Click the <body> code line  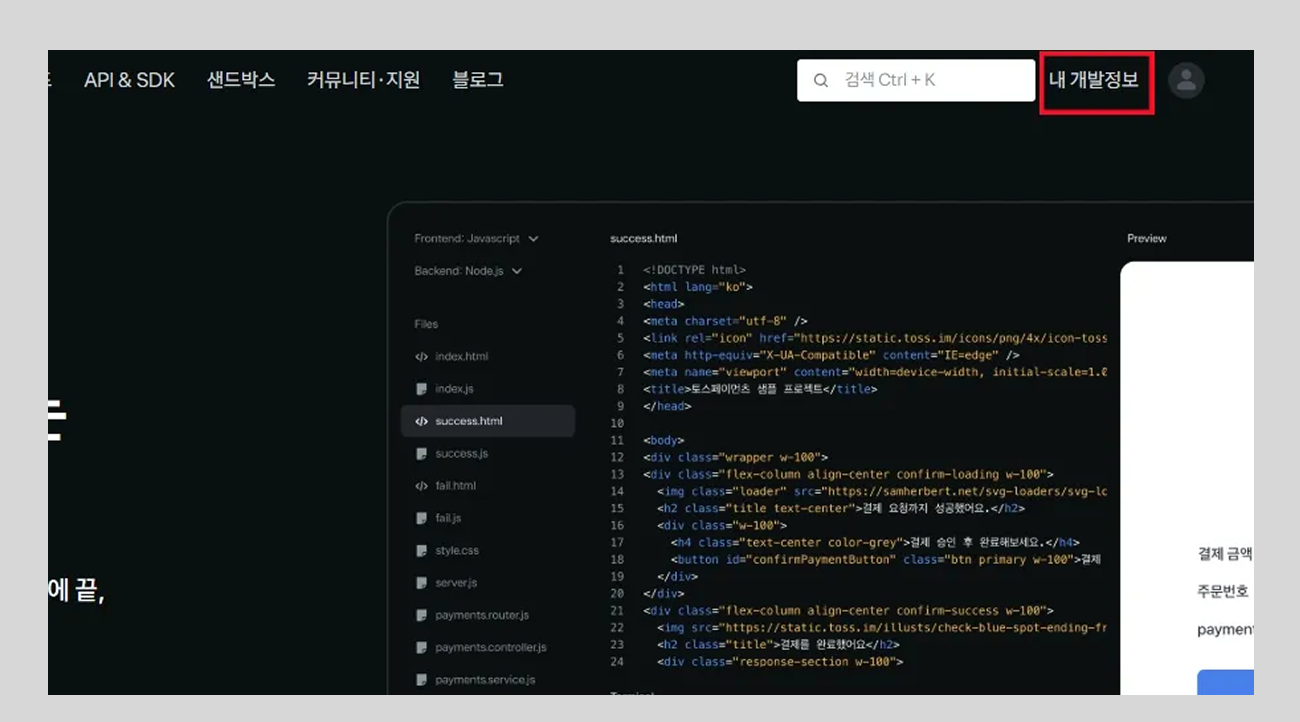(663, 440)
